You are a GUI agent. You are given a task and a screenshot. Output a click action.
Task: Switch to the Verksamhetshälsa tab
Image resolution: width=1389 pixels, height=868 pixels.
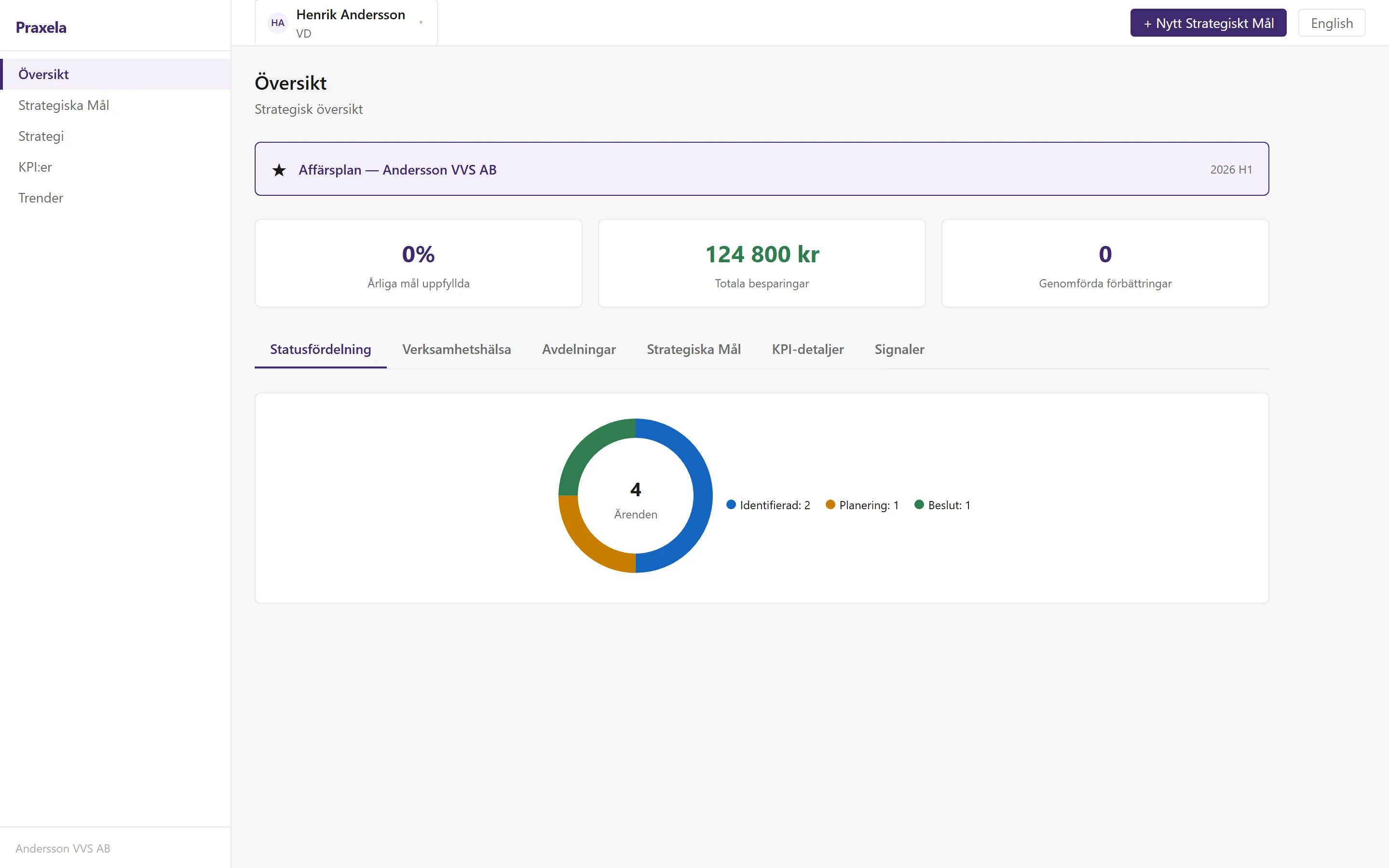(x=456, y=349)
